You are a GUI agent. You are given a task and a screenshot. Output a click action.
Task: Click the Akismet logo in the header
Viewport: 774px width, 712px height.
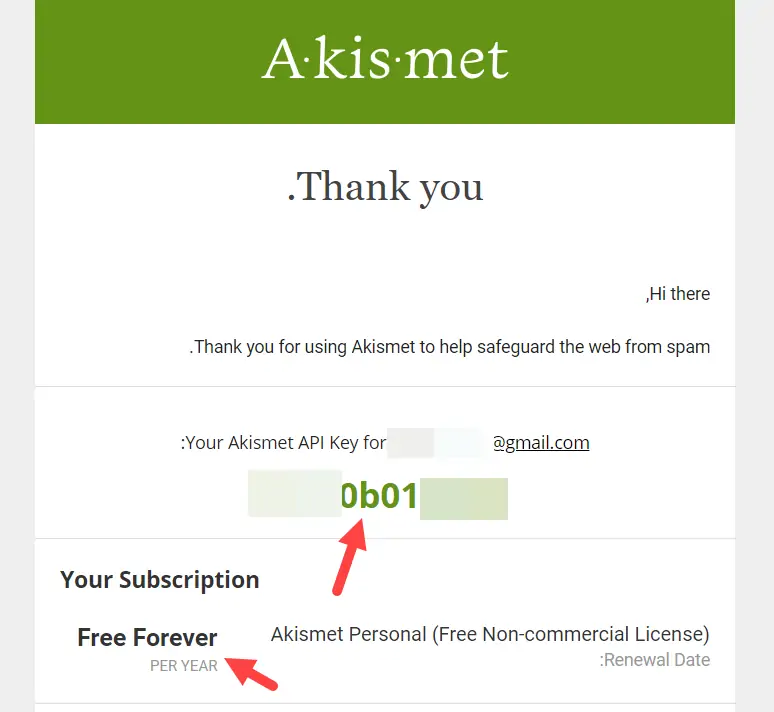385,60
